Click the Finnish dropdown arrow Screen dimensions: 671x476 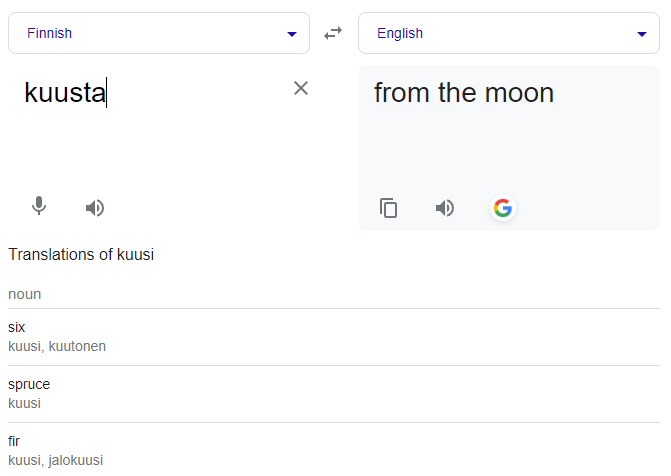tap(292, 34)
